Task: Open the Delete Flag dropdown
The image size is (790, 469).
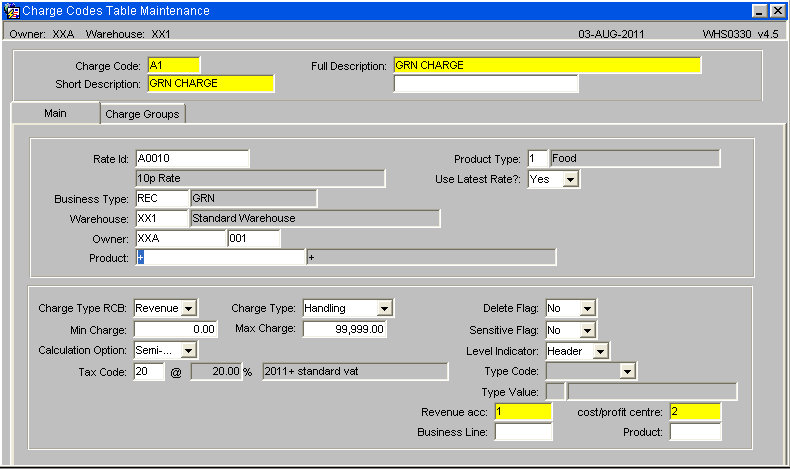Action: click(587, 308)
